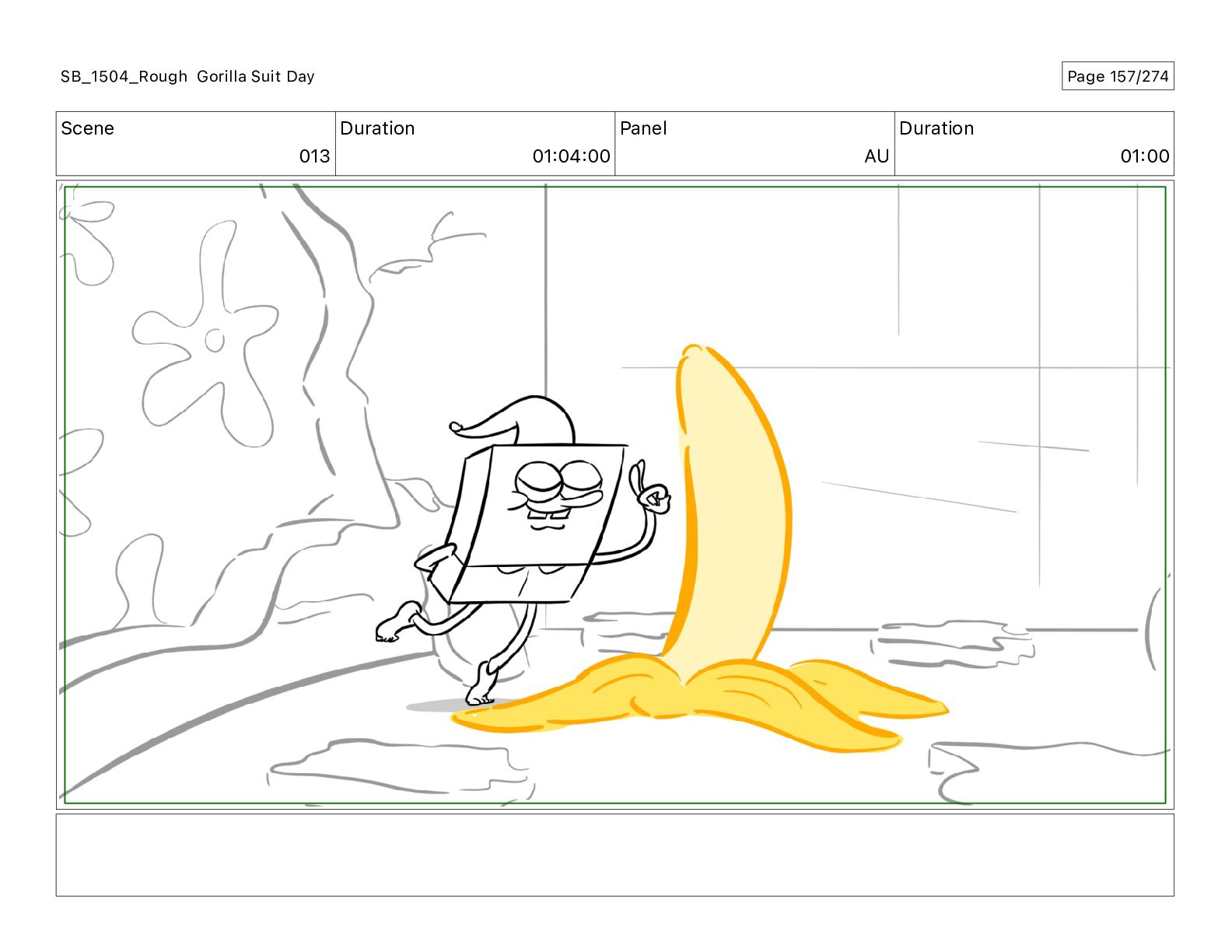Click the scene duration value '01:04:00'
Viewport: 1232px width, 952px height.
tap(571, 156)
